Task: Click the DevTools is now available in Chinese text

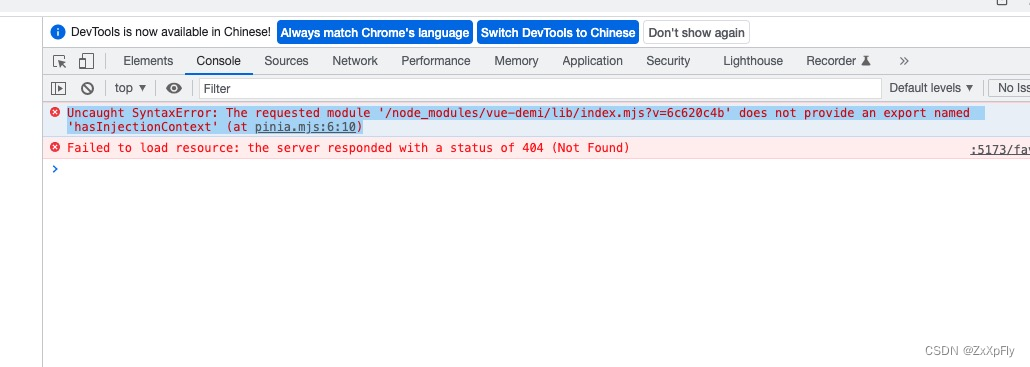Action: [170, 32]
